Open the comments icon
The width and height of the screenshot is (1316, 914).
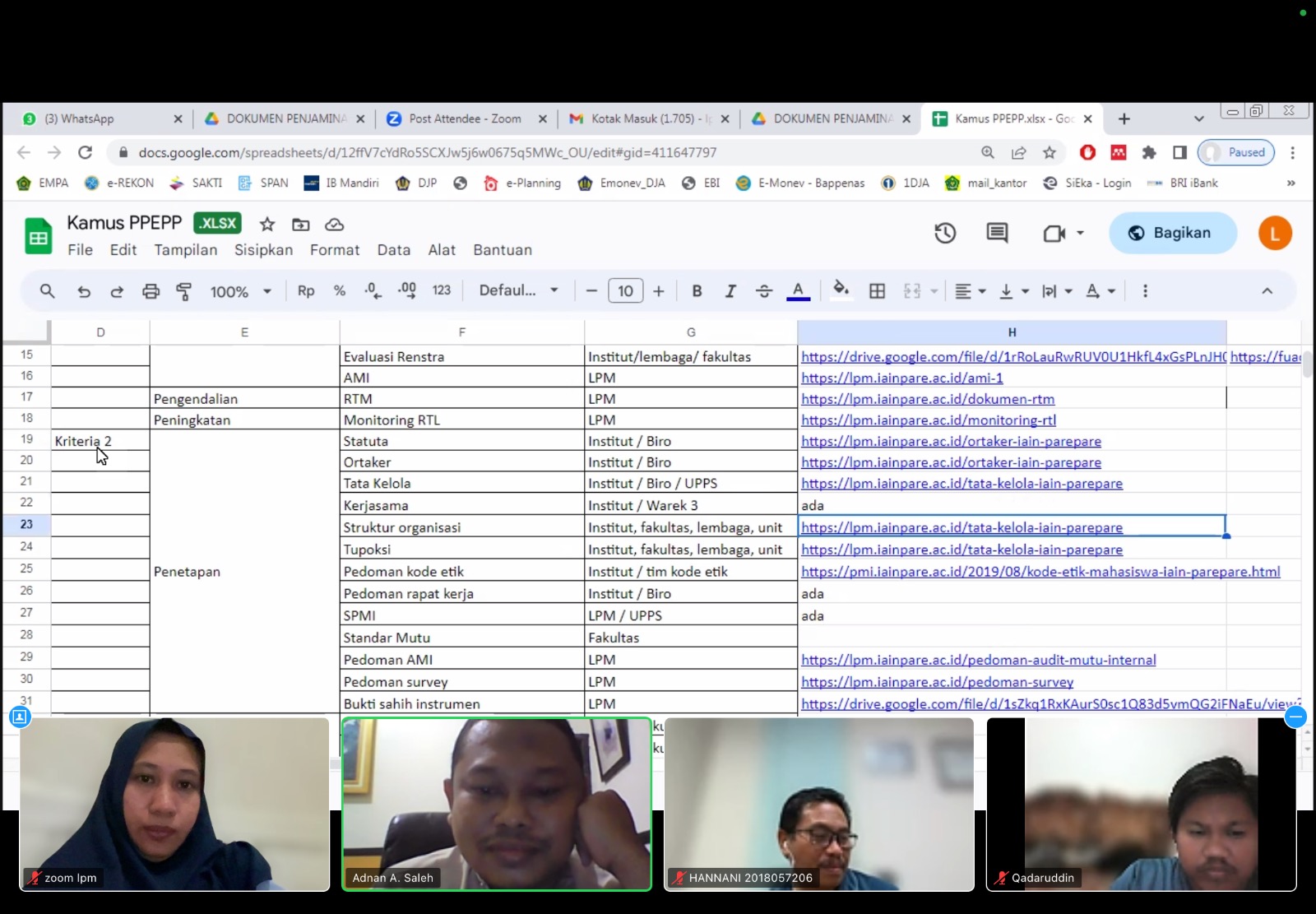[x=997, y=234]
